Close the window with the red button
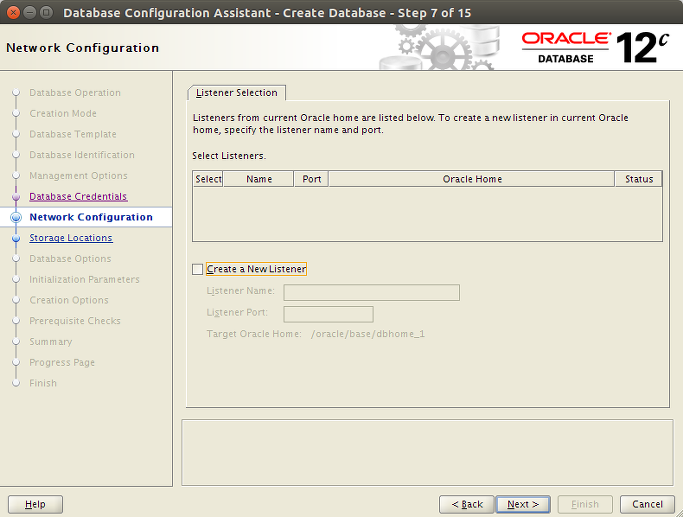 (x=14, y=12)
